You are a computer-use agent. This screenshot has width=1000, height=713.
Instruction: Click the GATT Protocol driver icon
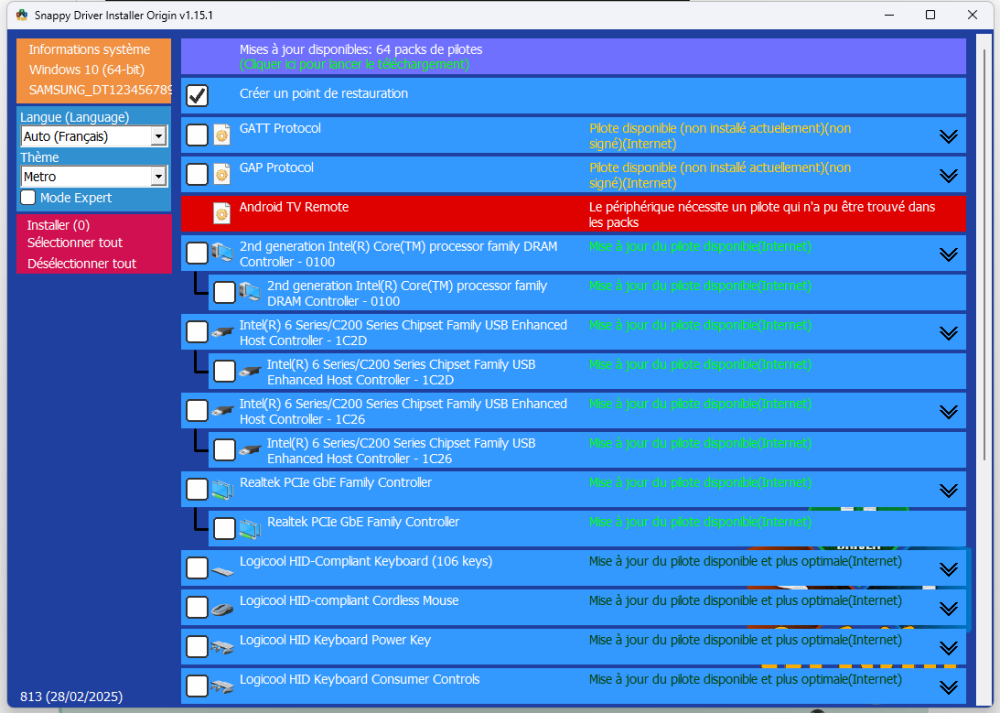[x=222, y=135]
